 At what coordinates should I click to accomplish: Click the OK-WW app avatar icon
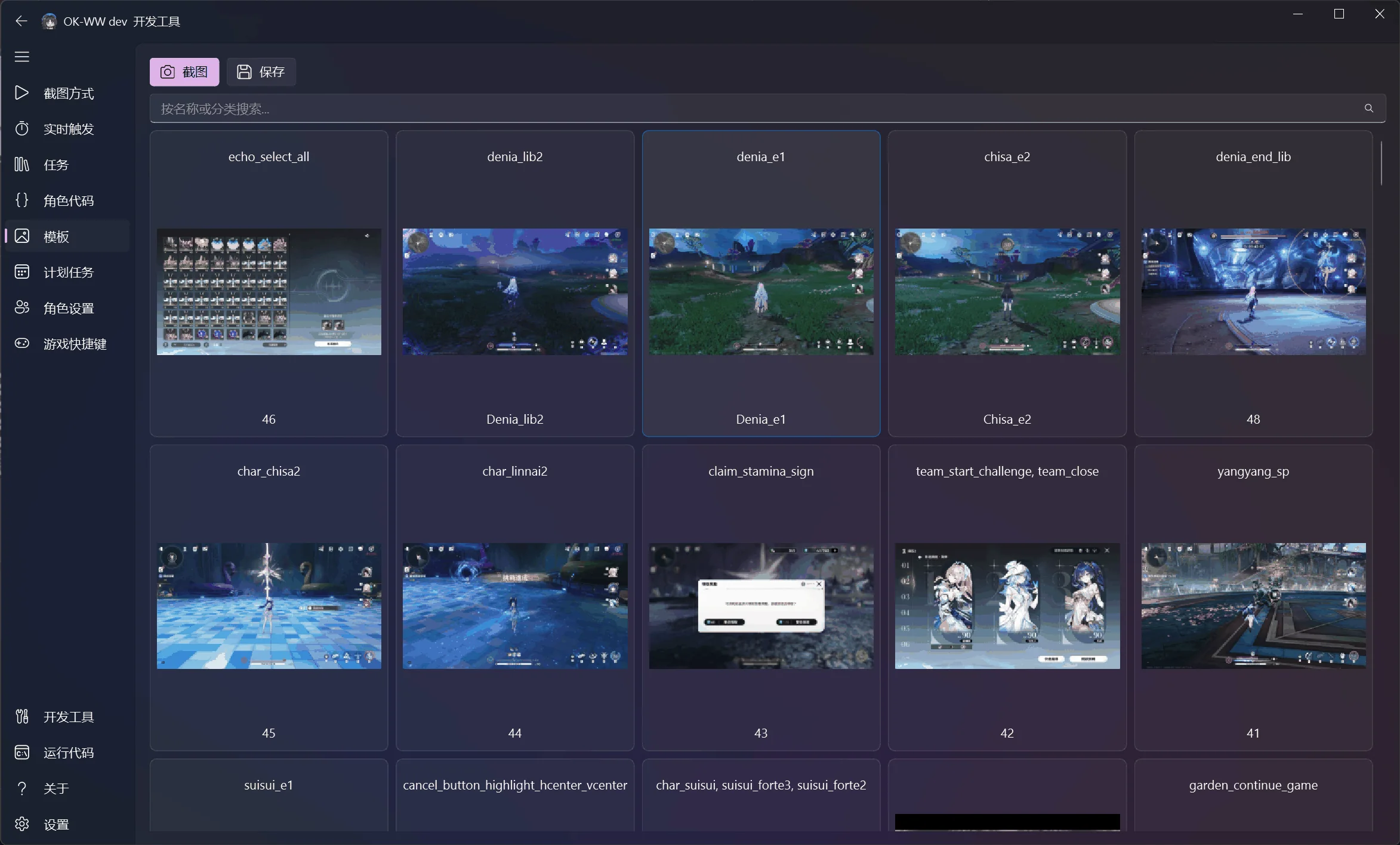coord(49,21)
